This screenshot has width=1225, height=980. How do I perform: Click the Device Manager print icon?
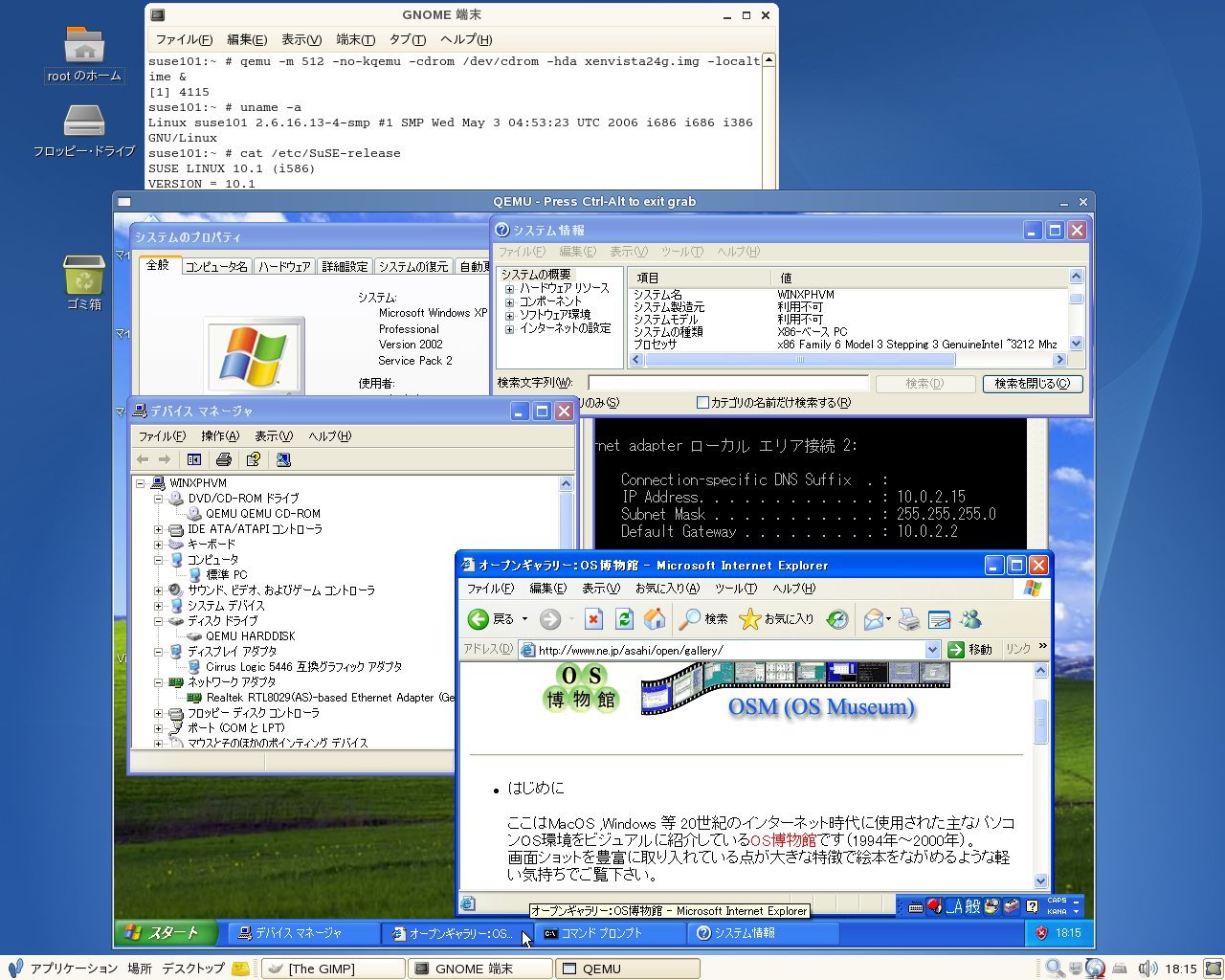coord(224,459)
